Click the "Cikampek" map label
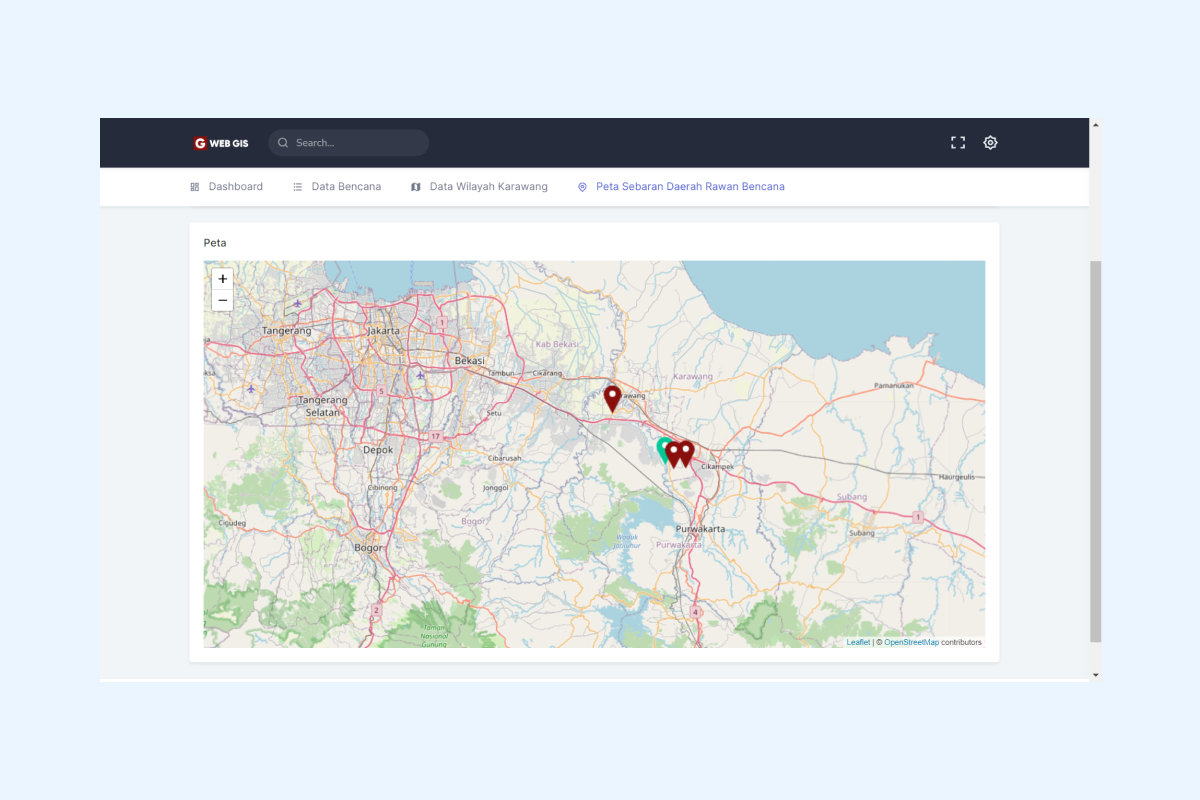Screen dimensions: 1200x800 pyautogui.click(x=719, y=467)
